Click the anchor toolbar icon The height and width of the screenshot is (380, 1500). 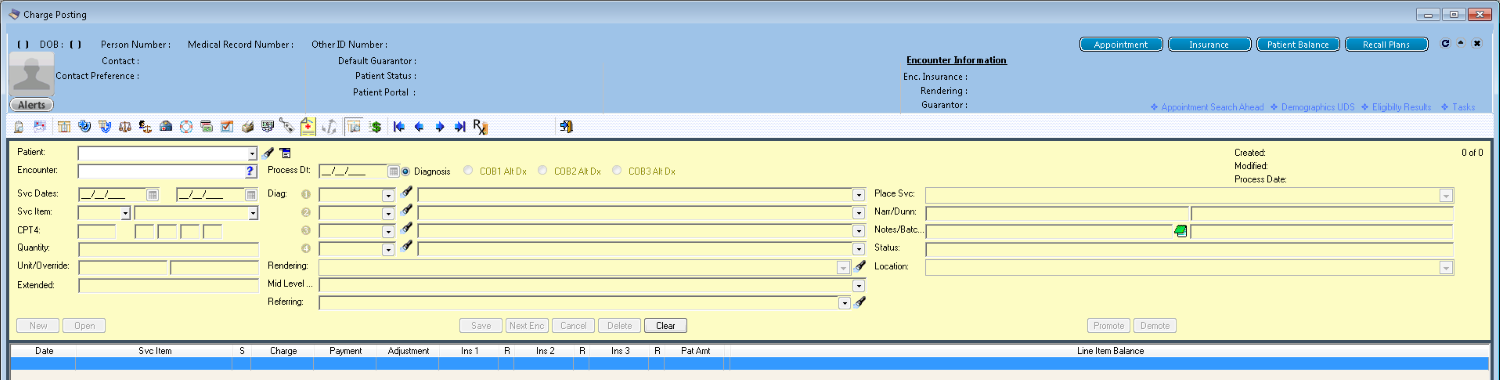click(x=329, y=127)
